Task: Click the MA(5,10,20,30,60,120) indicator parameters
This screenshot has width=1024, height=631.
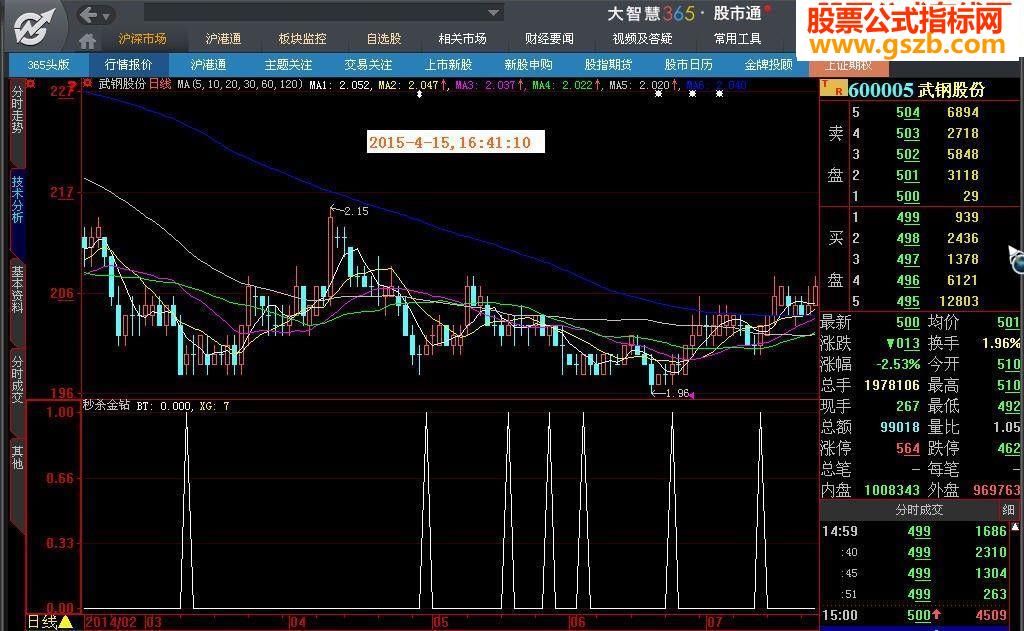Action: [240, 84]
